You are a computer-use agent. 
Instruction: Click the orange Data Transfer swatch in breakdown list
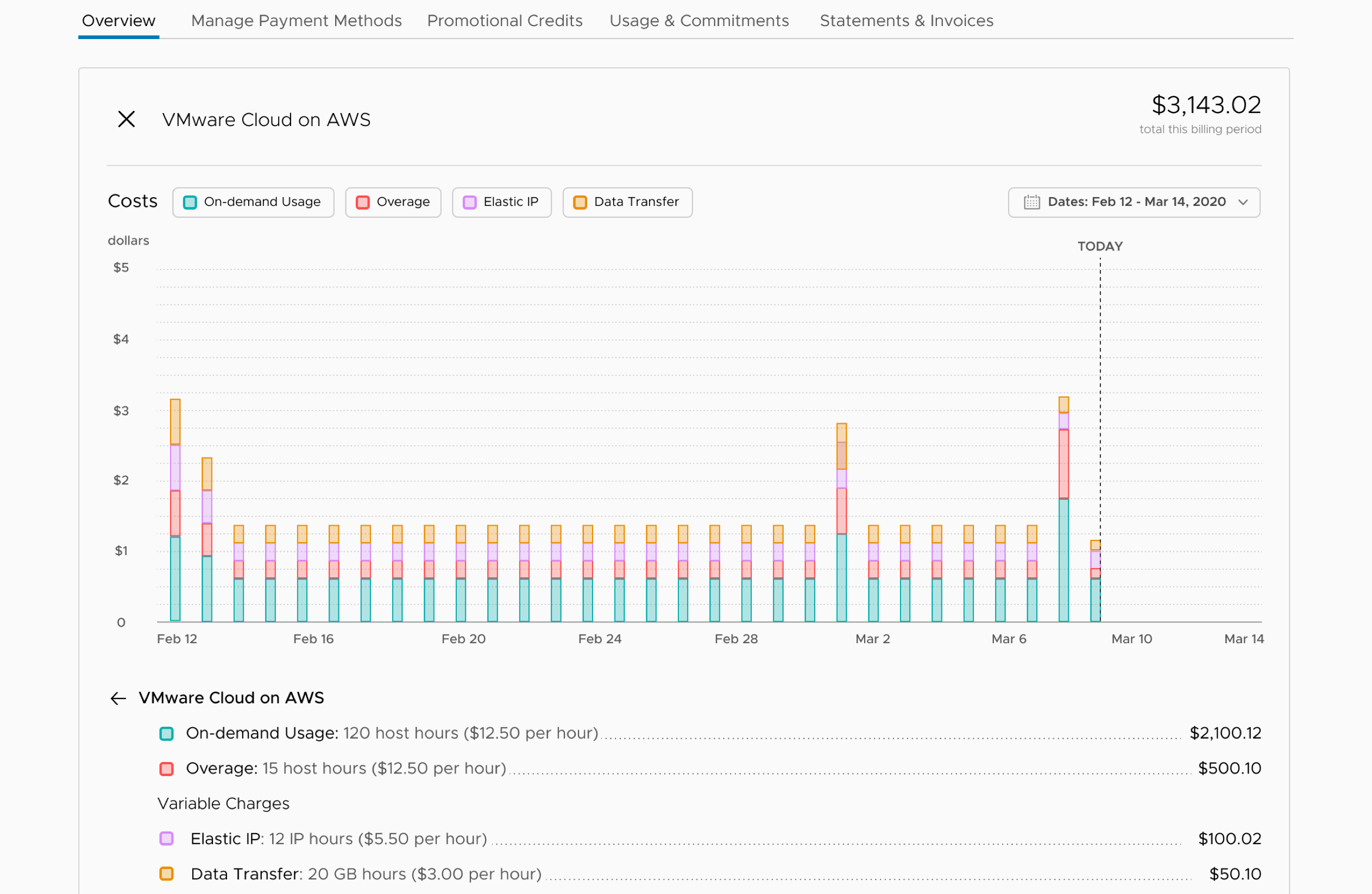pyautogui.click(x=167, y=874)
